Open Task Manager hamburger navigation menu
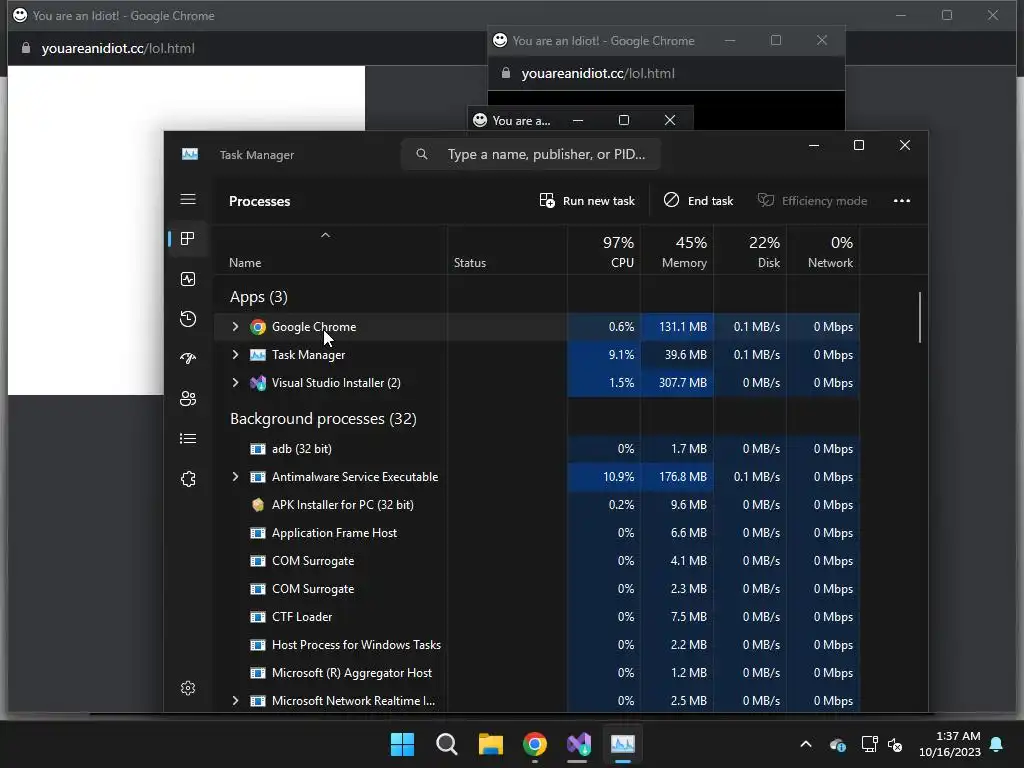The height and width of the screenshot is (768, 1024). pyautogui.click(x=188, y=199)
